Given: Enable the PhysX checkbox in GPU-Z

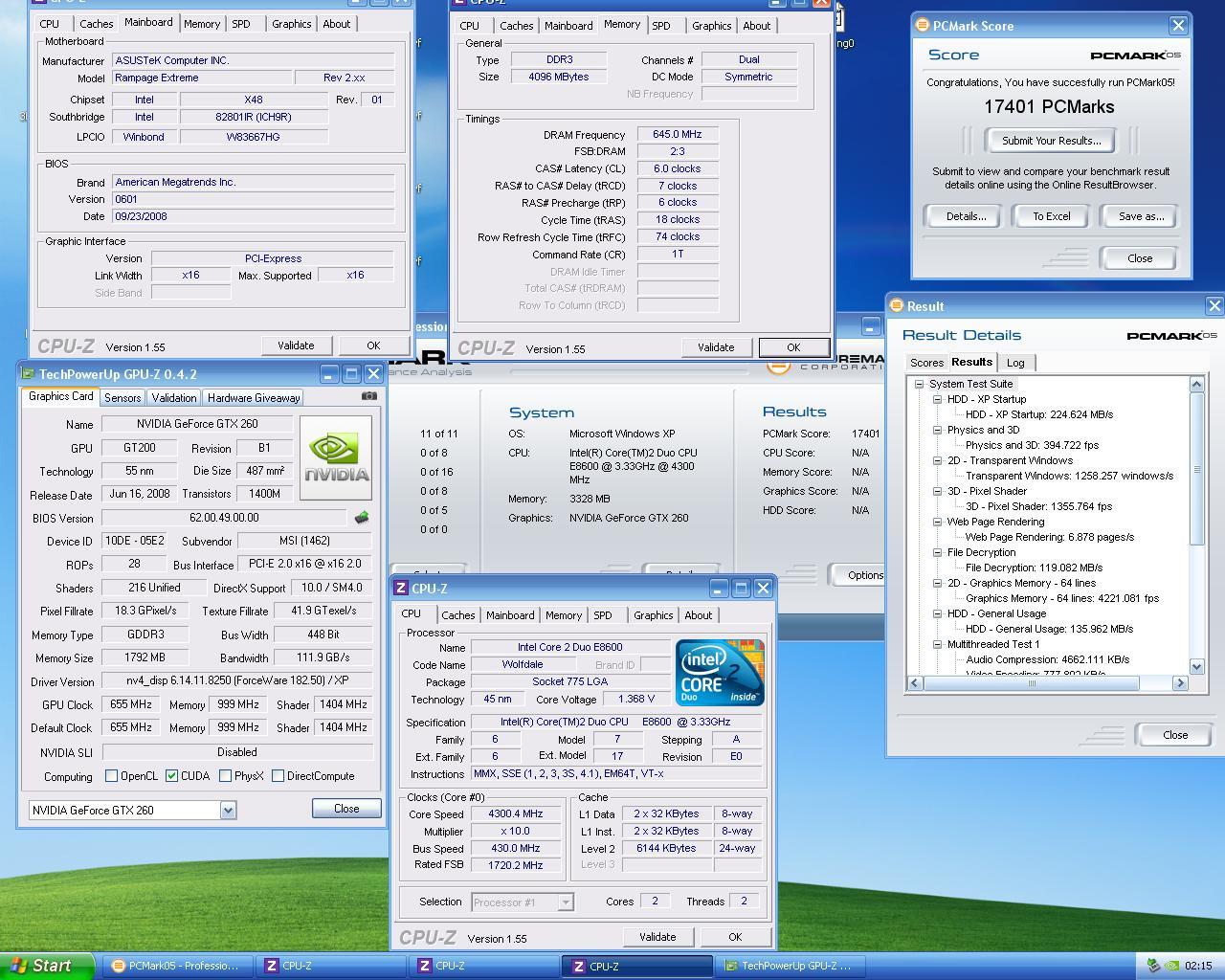Looking at the screenshot, I should coord(225,776).
